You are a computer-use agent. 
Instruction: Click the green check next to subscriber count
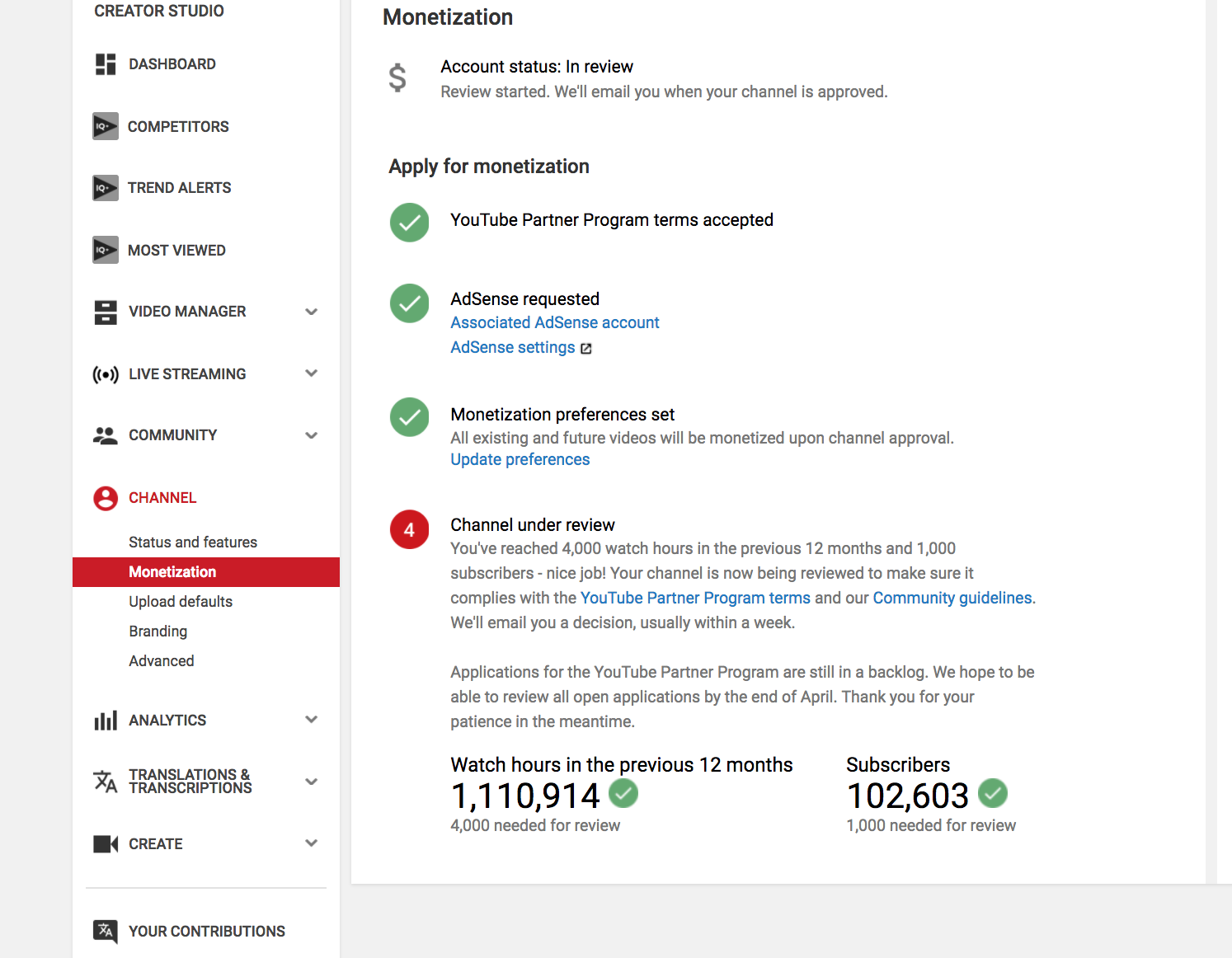pyautogui.click(x=993, y=793)
